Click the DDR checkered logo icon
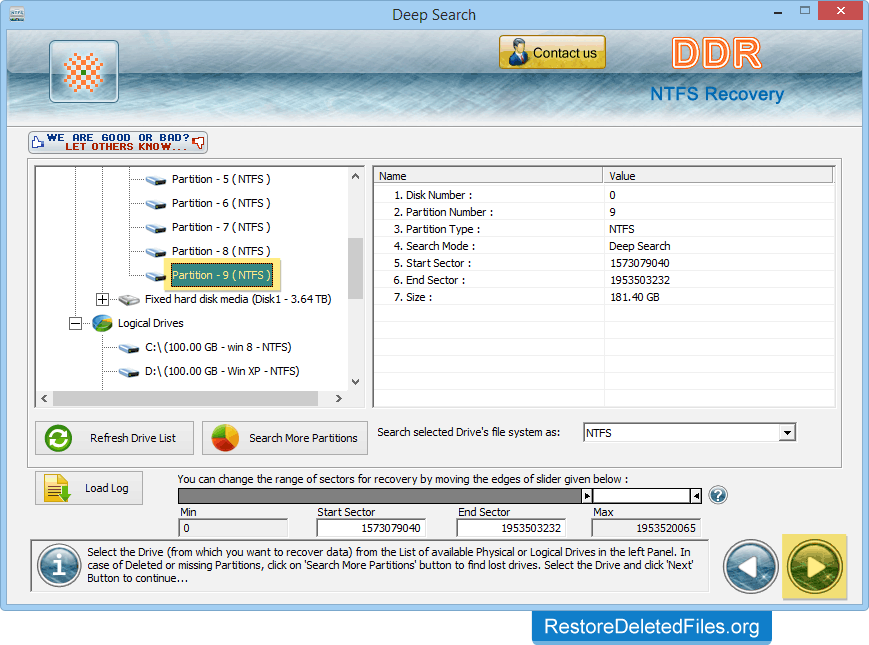This screenshot has width=869, height=645. click(x=84, y=71)
